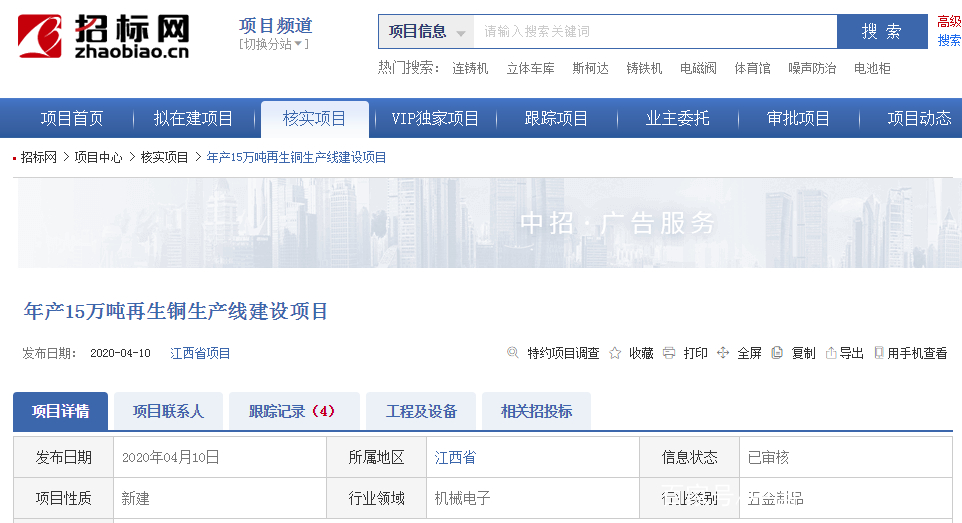Click the 全屏 fullscreen arrows icon
Screen dimensions: 962x523
coord(723,353)
